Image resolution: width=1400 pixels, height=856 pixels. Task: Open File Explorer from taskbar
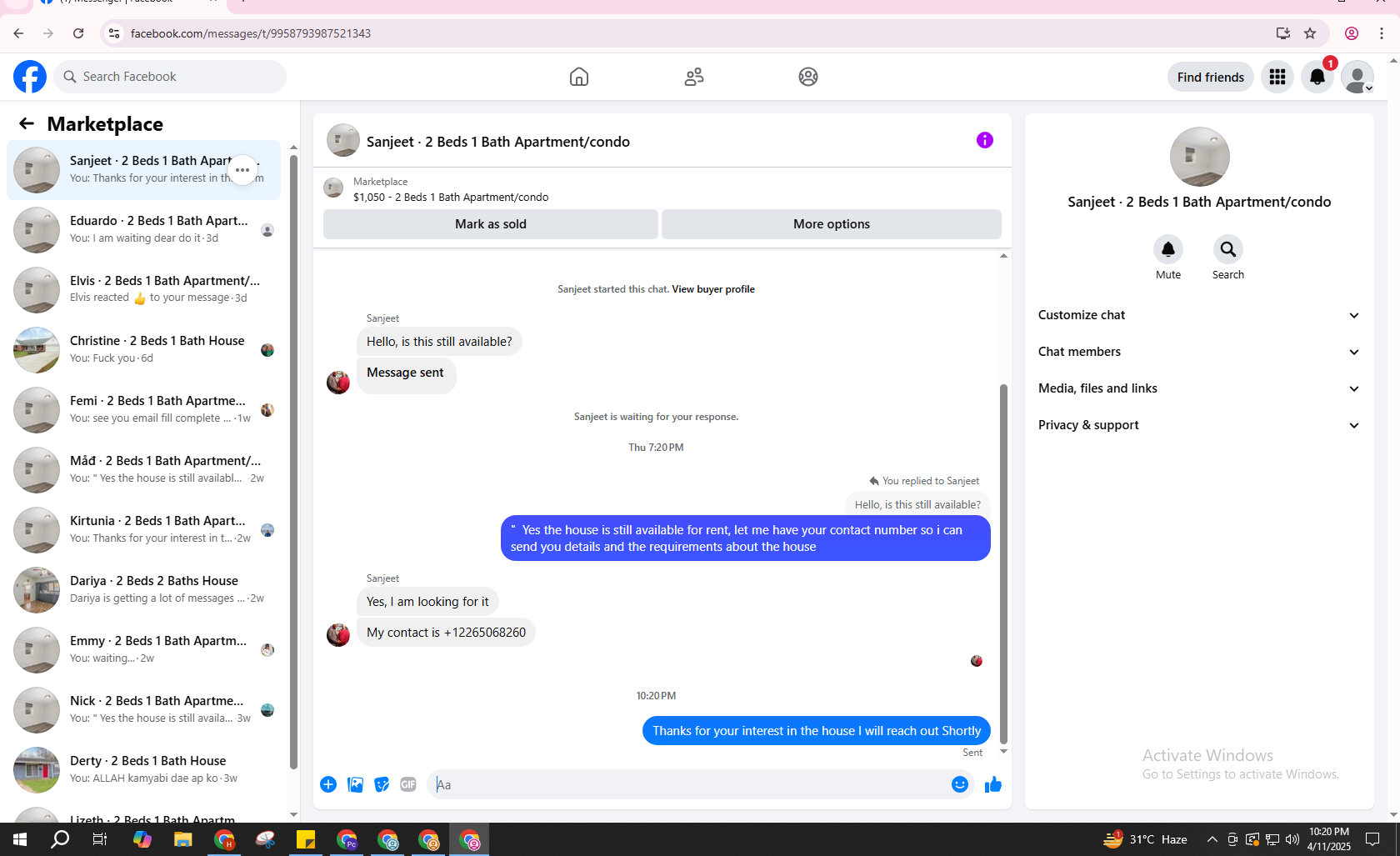pyautogui.click(x=182, y=839)
